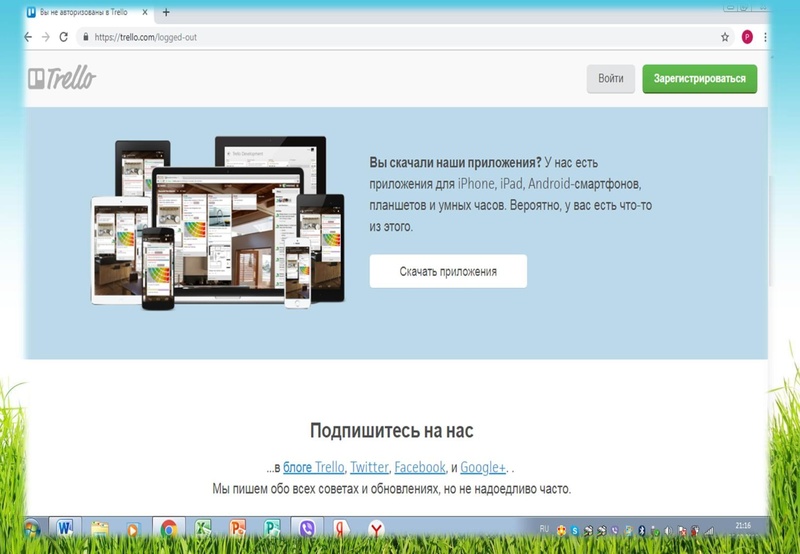Screen dimensions: 800x554
Task: Open the Facebook link
Action: pos(420,467)
